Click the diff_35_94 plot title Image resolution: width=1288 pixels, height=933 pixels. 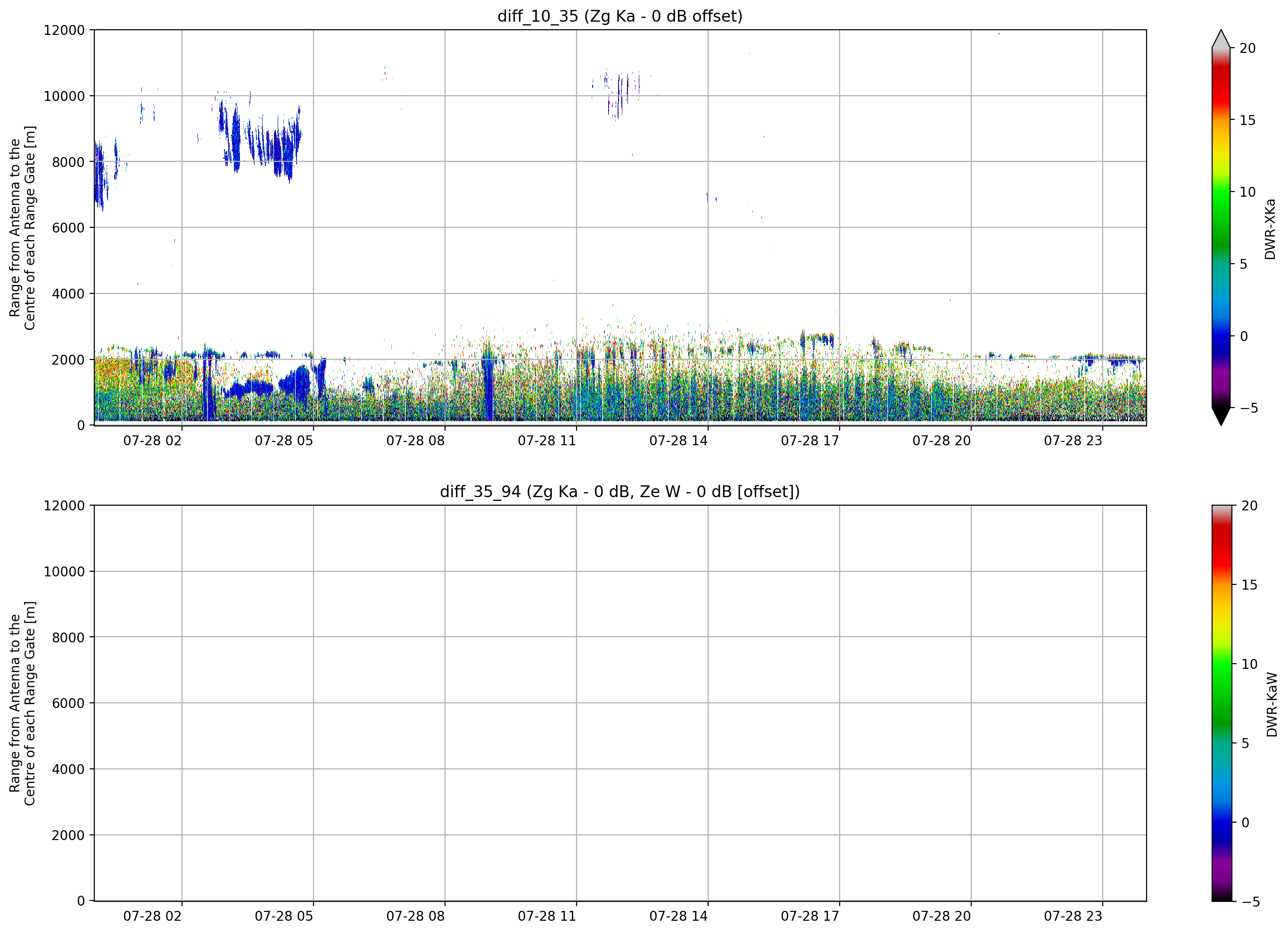pos(619,491)
